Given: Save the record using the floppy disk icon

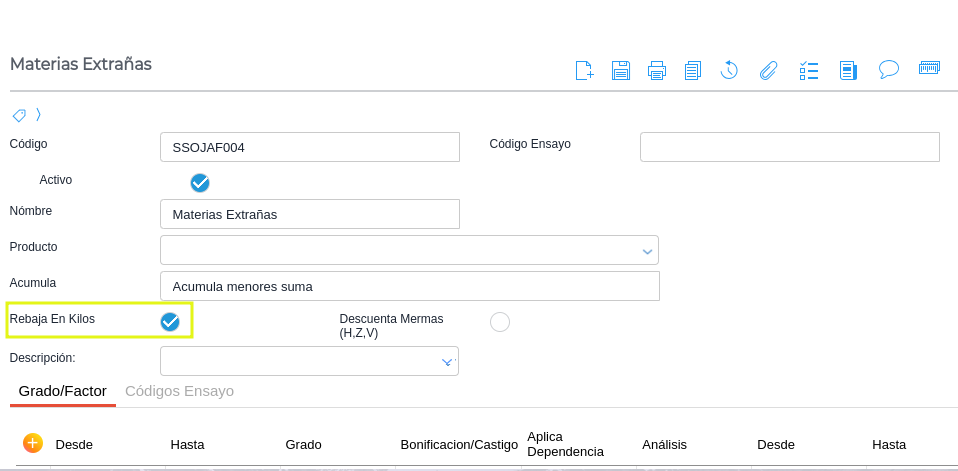Looking at the screenshot, I should point(621,70).
